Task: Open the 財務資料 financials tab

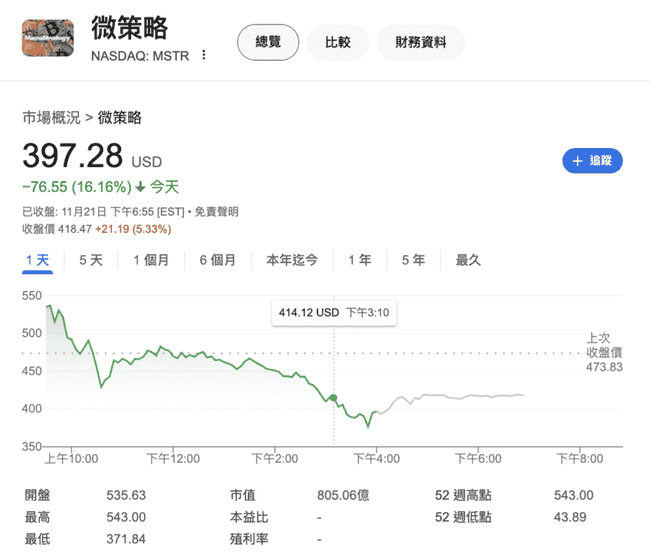Action: tap(420, 42)
